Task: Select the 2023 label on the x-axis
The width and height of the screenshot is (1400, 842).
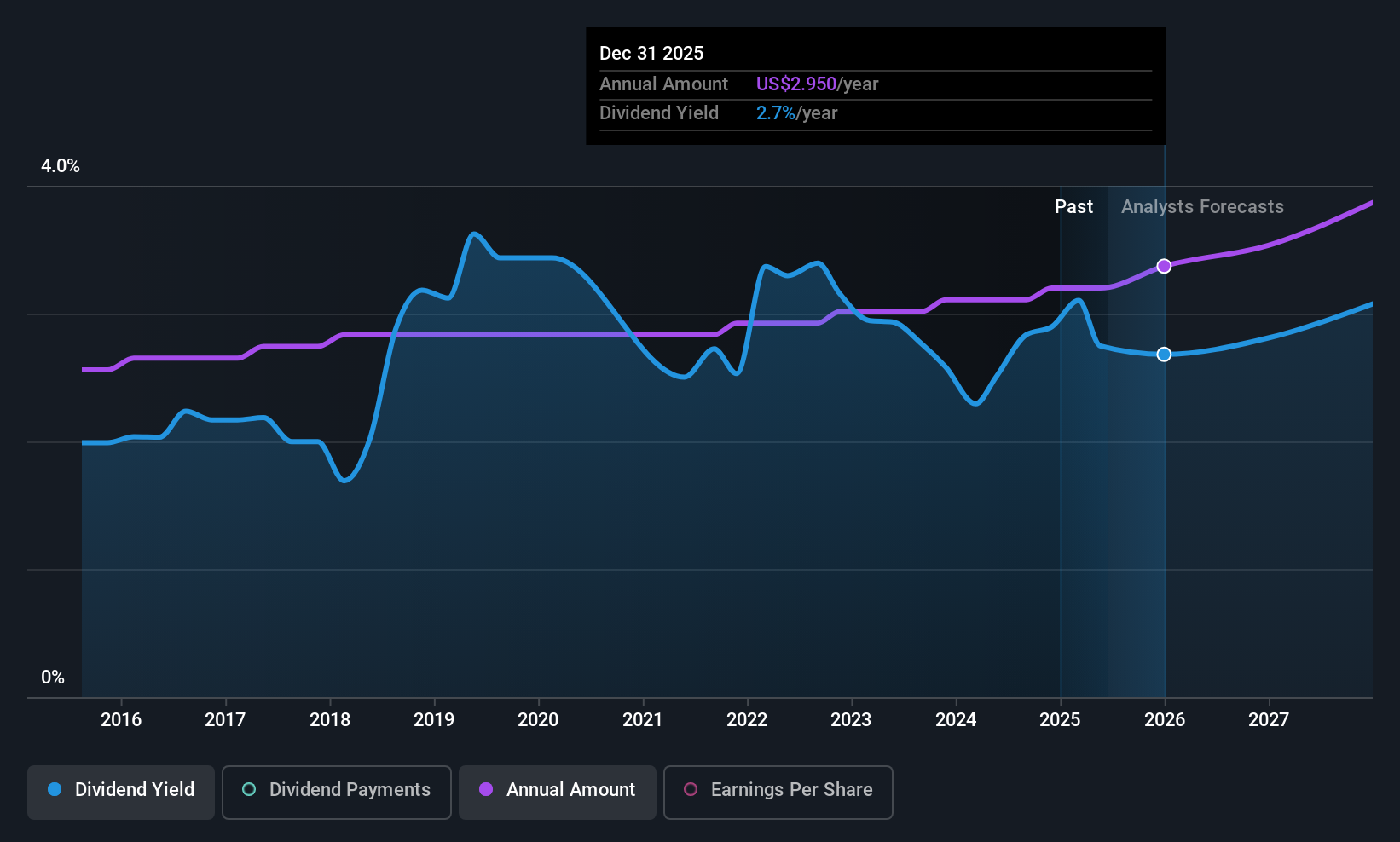Action: tap(851, 720)
